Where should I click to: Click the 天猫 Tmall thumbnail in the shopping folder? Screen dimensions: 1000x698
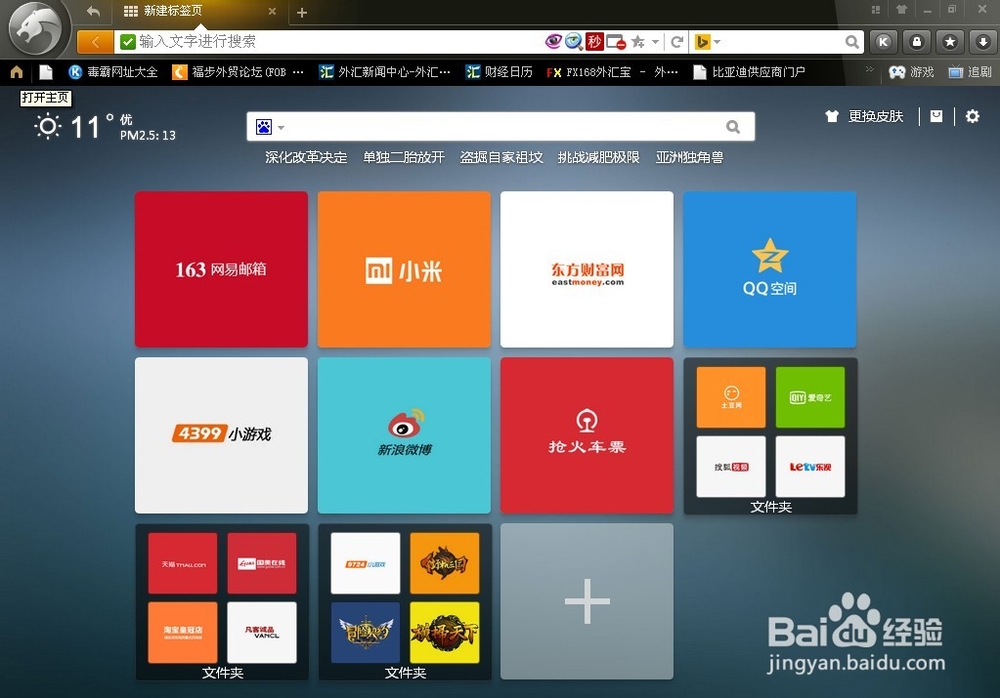[182, 563]
